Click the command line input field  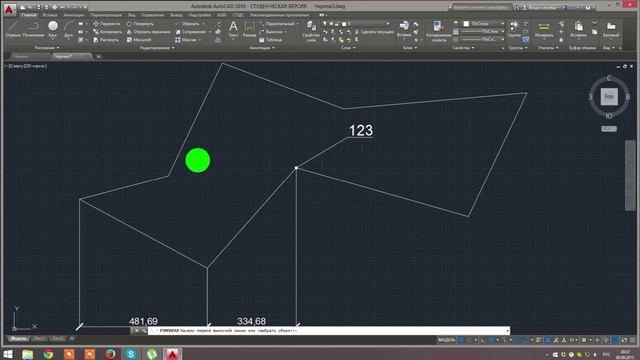pos(329,331)
